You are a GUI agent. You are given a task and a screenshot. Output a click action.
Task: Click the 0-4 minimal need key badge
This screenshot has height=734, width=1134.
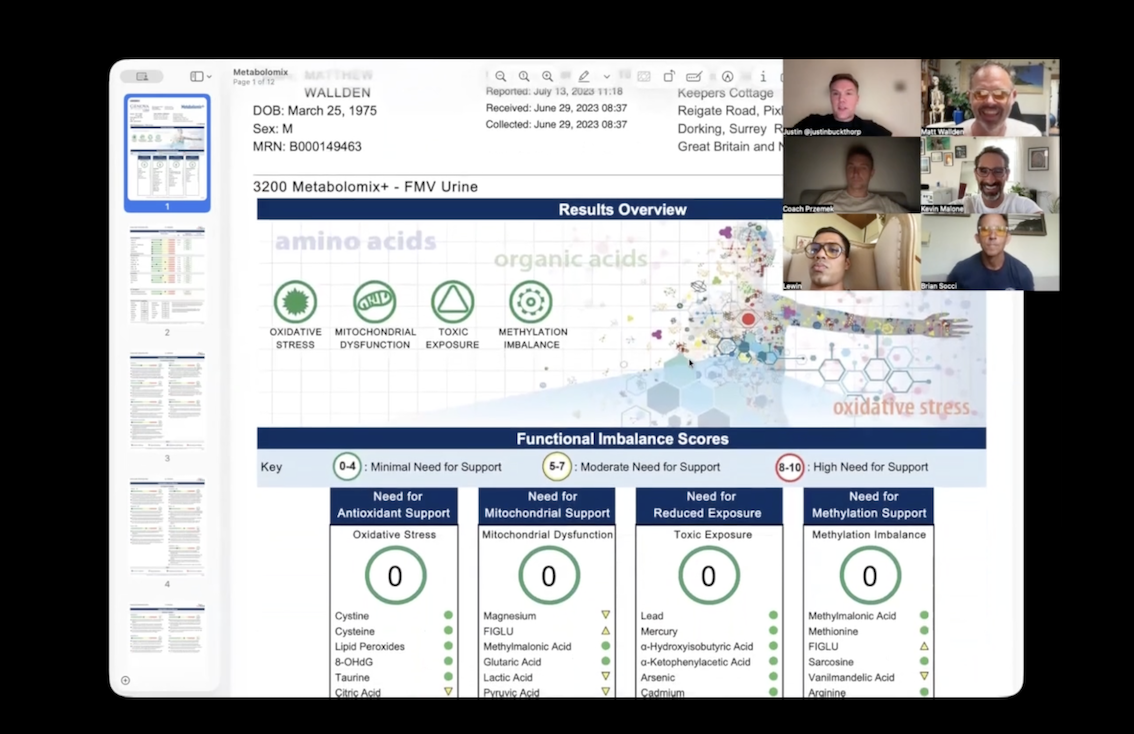(x=347, y=466)
